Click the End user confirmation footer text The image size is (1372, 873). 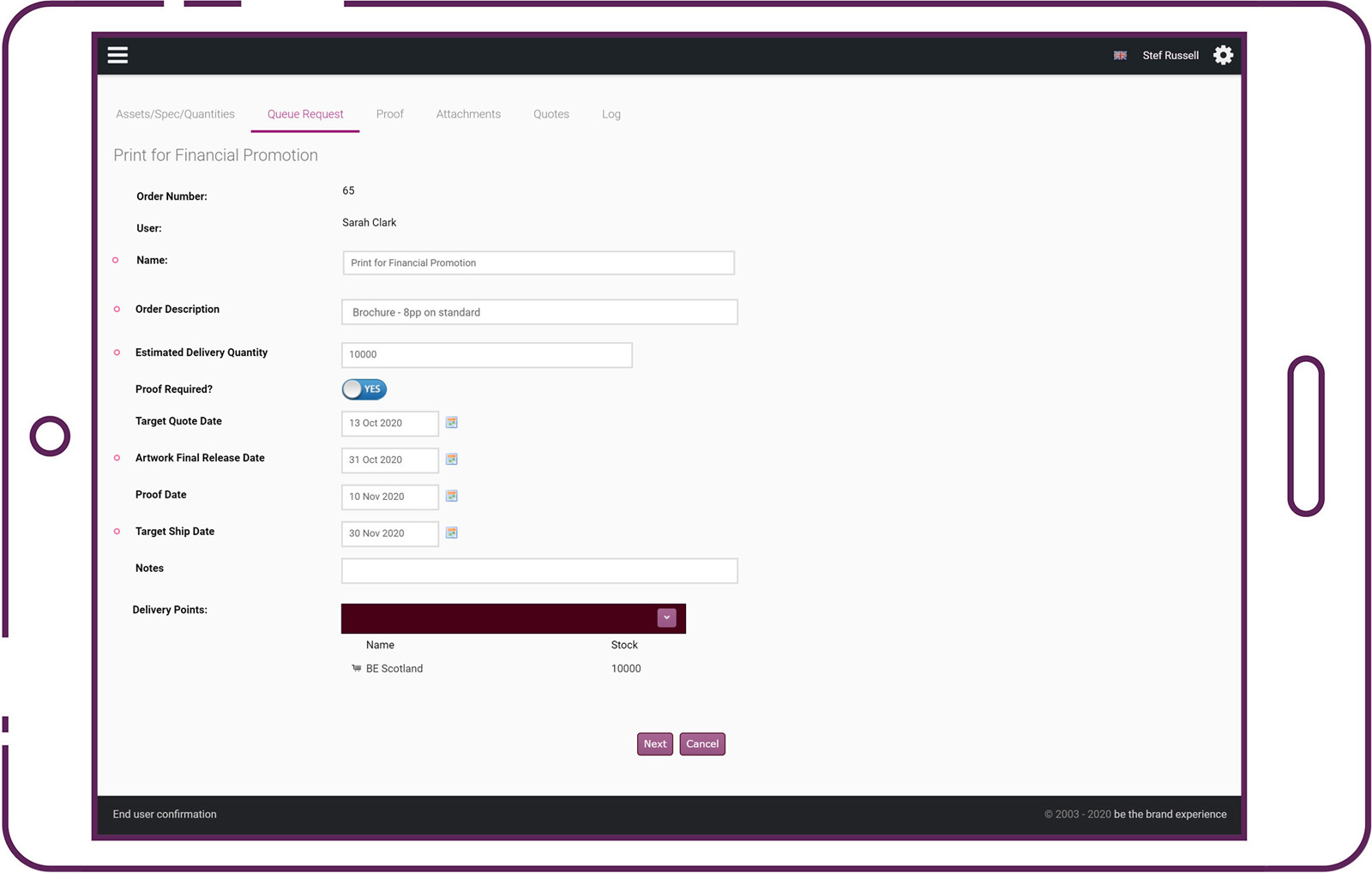click(165, 815)
